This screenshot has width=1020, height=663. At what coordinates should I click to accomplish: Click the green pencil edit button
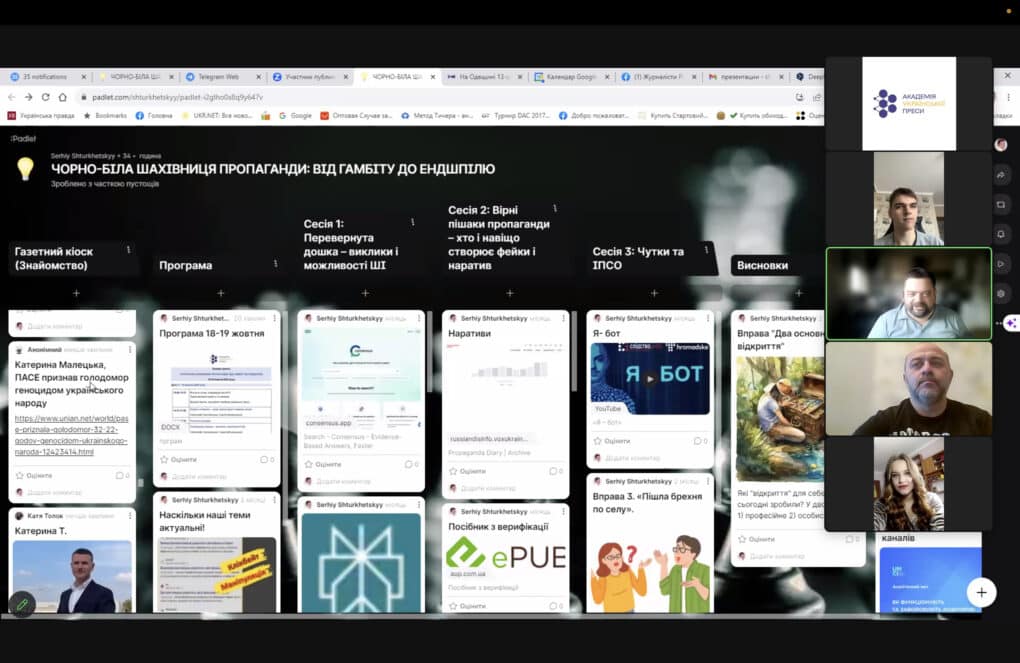point(22,604)
